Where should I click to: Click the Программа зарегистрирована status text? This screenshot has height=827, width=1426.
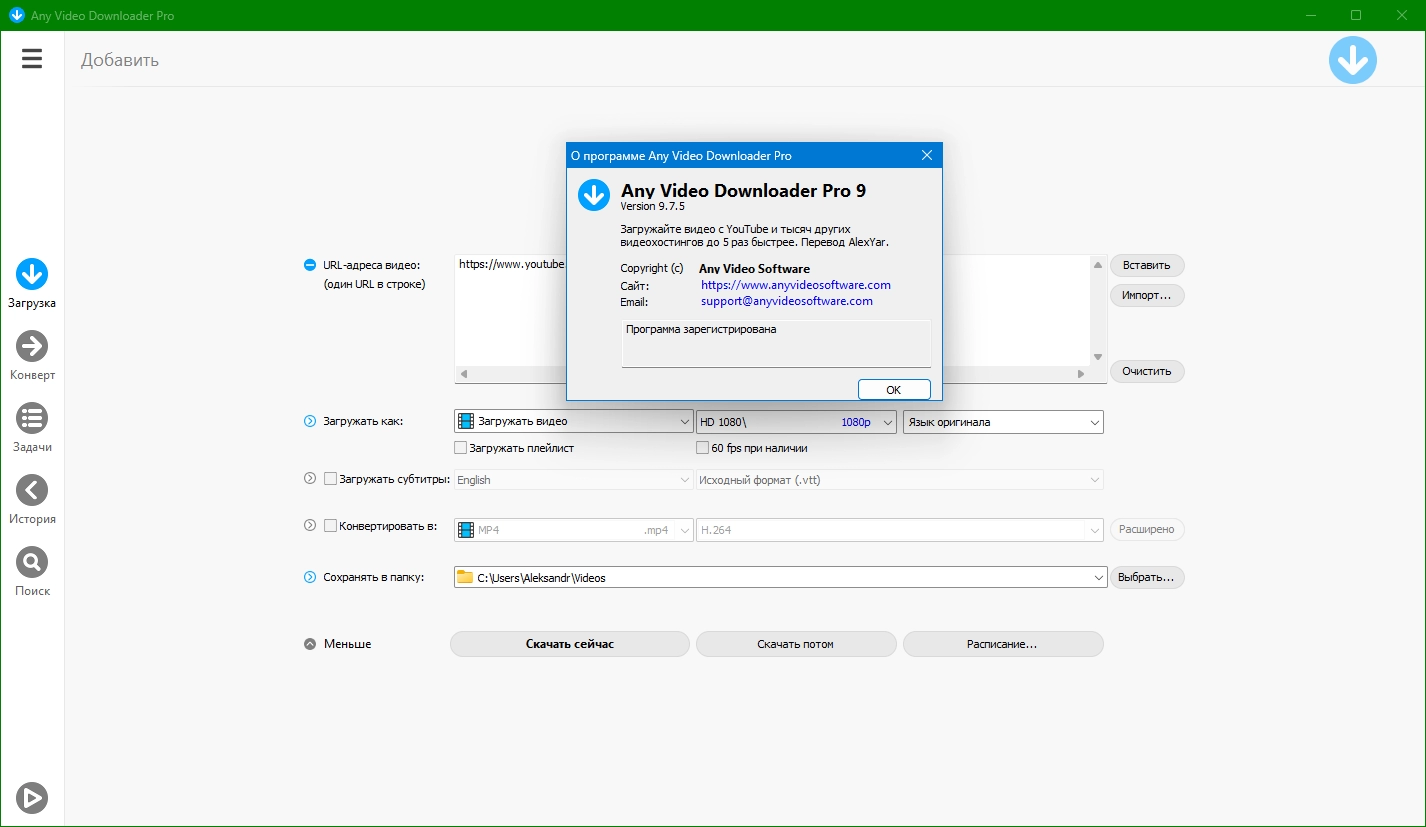point(701,329)
